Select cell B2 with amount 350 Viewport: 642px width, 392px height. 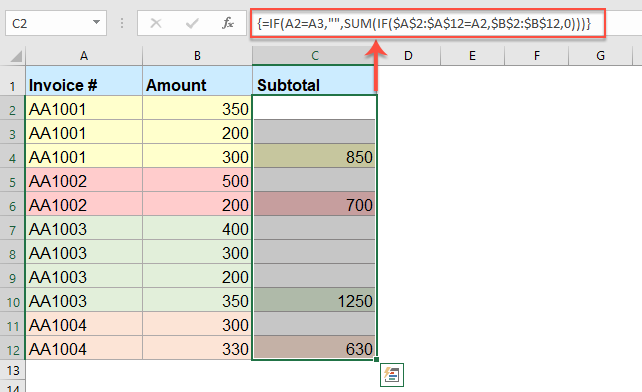[x=197, y=108]
